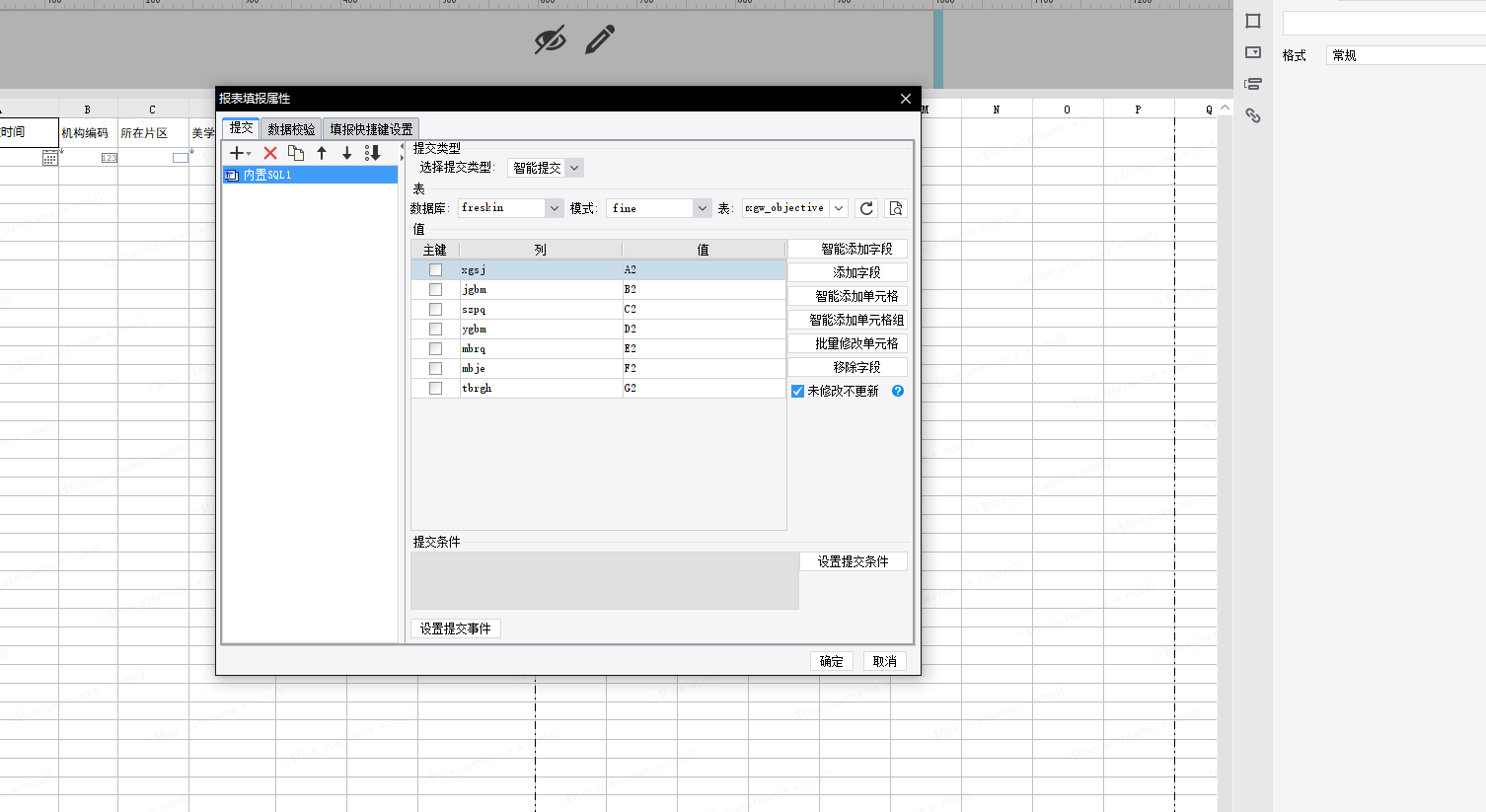Click the 设置提交事件 button
The height and width of the screenshot is (812, 1486).
click(x=455, y=628)
